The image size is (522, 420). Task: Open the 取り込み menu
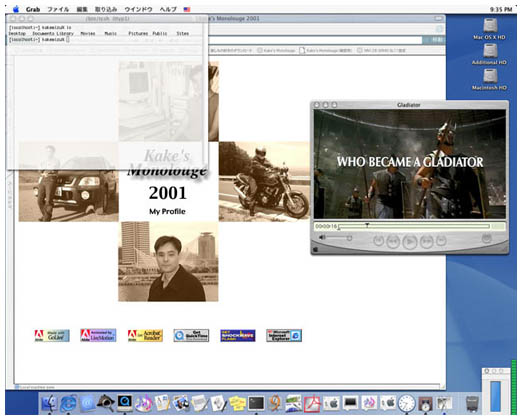coord(106,9)
